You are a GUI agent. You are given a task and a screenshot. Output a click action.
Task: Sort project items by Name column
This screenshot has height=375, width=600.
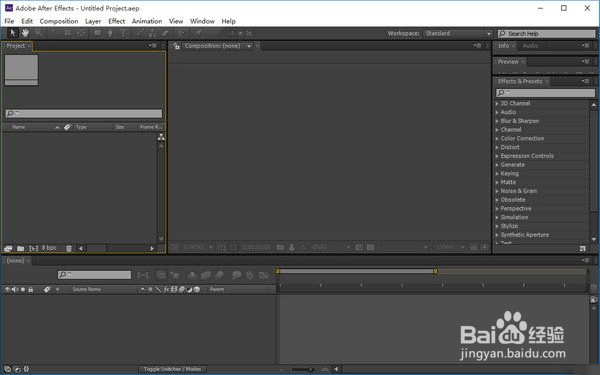[x=19, y=127]
